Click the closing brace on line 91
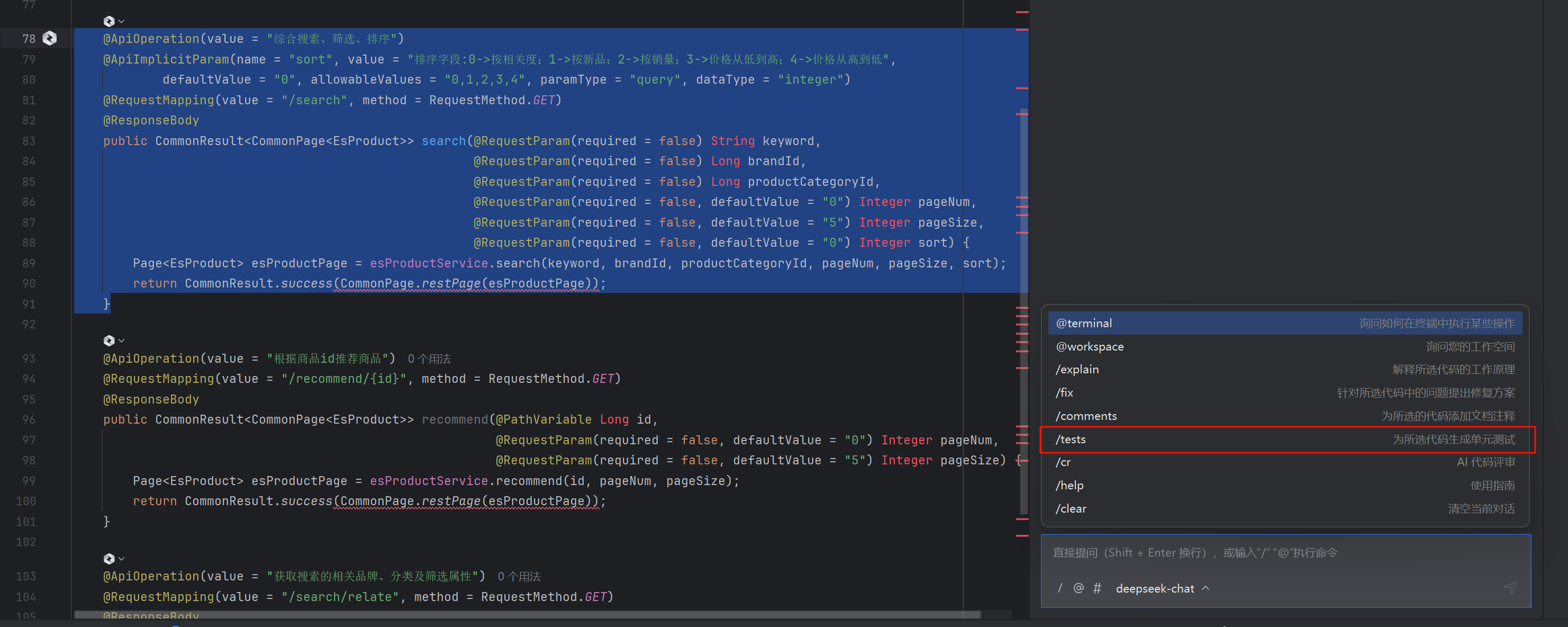This screenshot has height=627, width=1568. click(x=106, y=303)
